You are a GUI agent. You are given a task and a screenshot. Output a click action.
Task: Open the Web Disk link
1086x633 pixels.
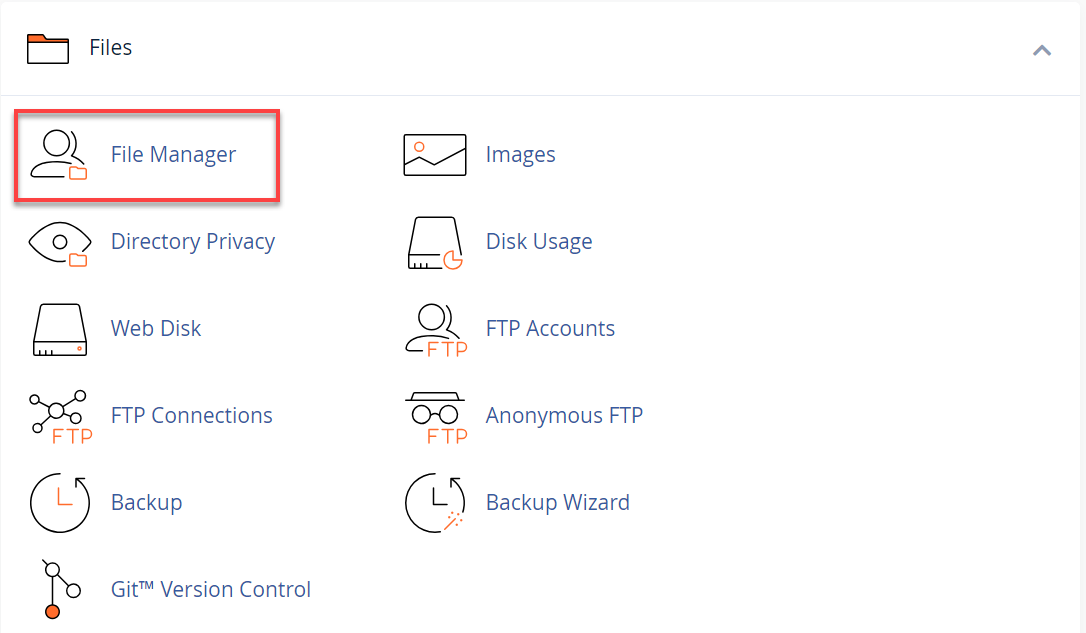pyautogui.click(x=156, y=328)
